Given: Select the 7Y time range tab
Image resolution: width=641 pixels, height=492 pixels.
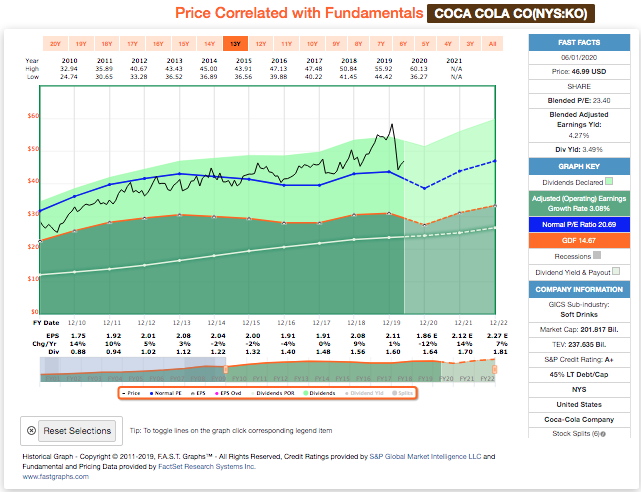Looking at the screenshot, I should (x=381, y=44).
